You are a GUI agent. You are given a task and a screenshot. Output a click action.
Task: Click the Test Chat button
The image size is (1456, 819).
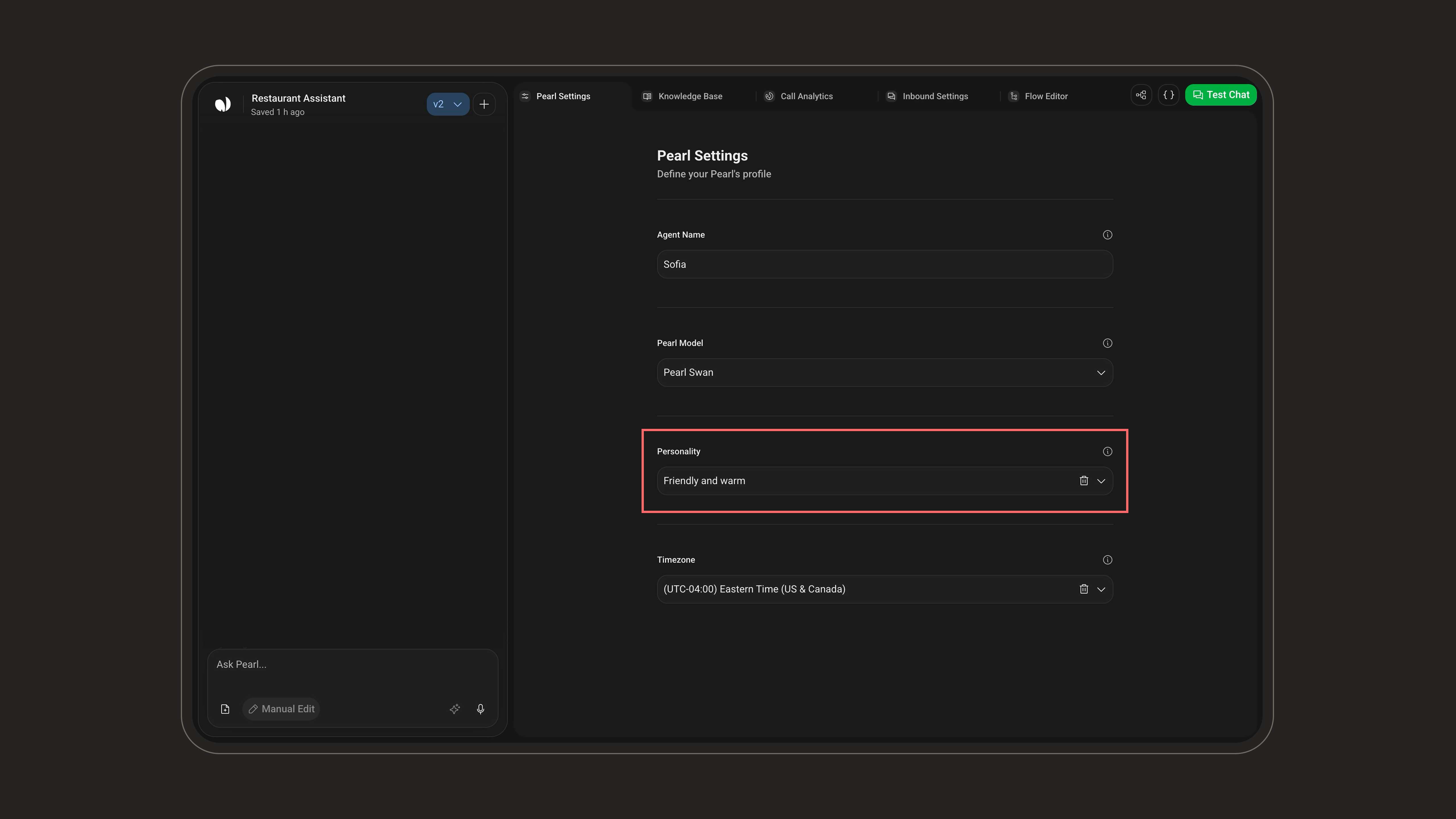coord(1221,95)
